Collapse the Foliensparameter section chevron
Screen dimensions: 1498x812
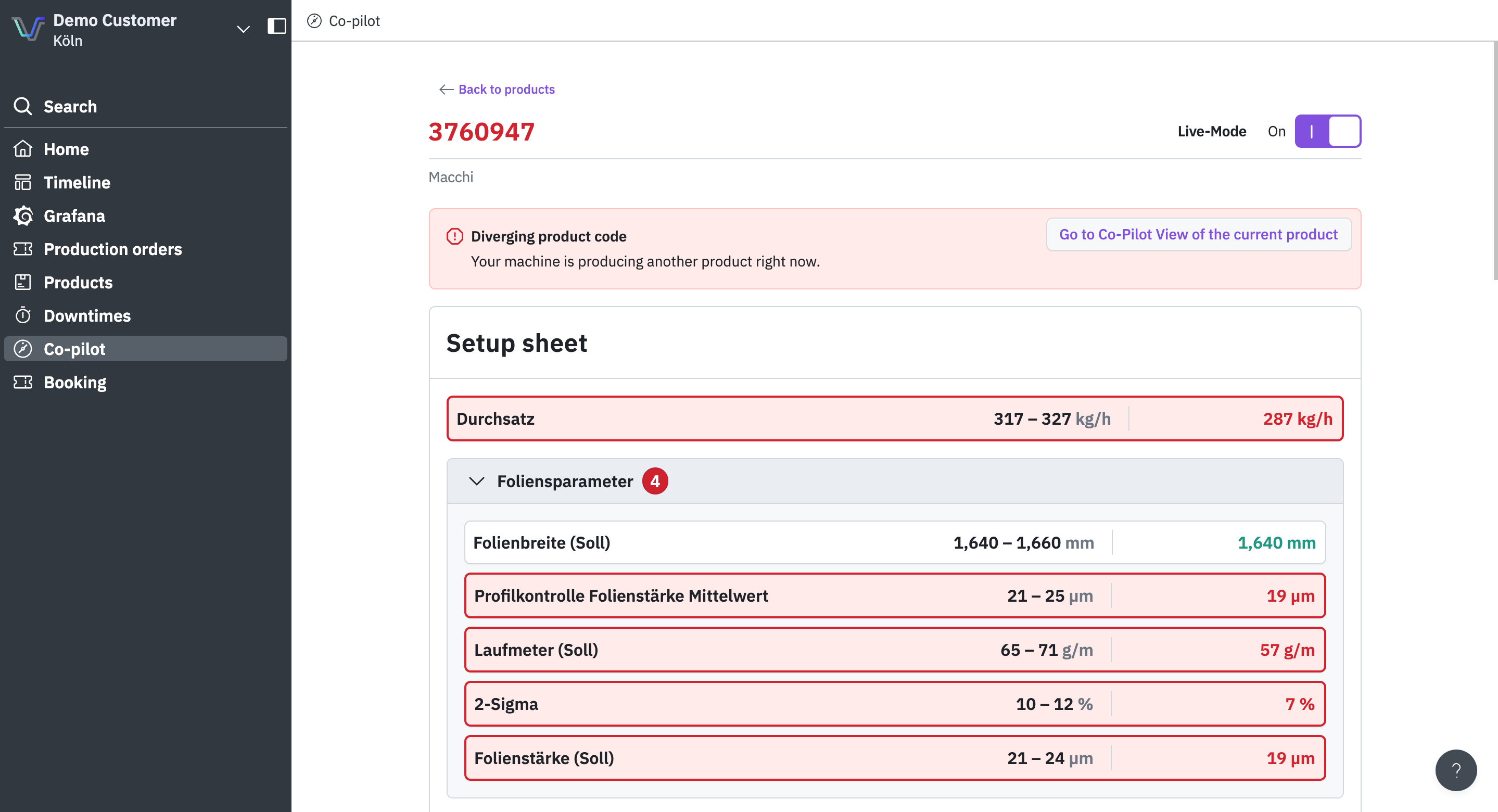476,481
